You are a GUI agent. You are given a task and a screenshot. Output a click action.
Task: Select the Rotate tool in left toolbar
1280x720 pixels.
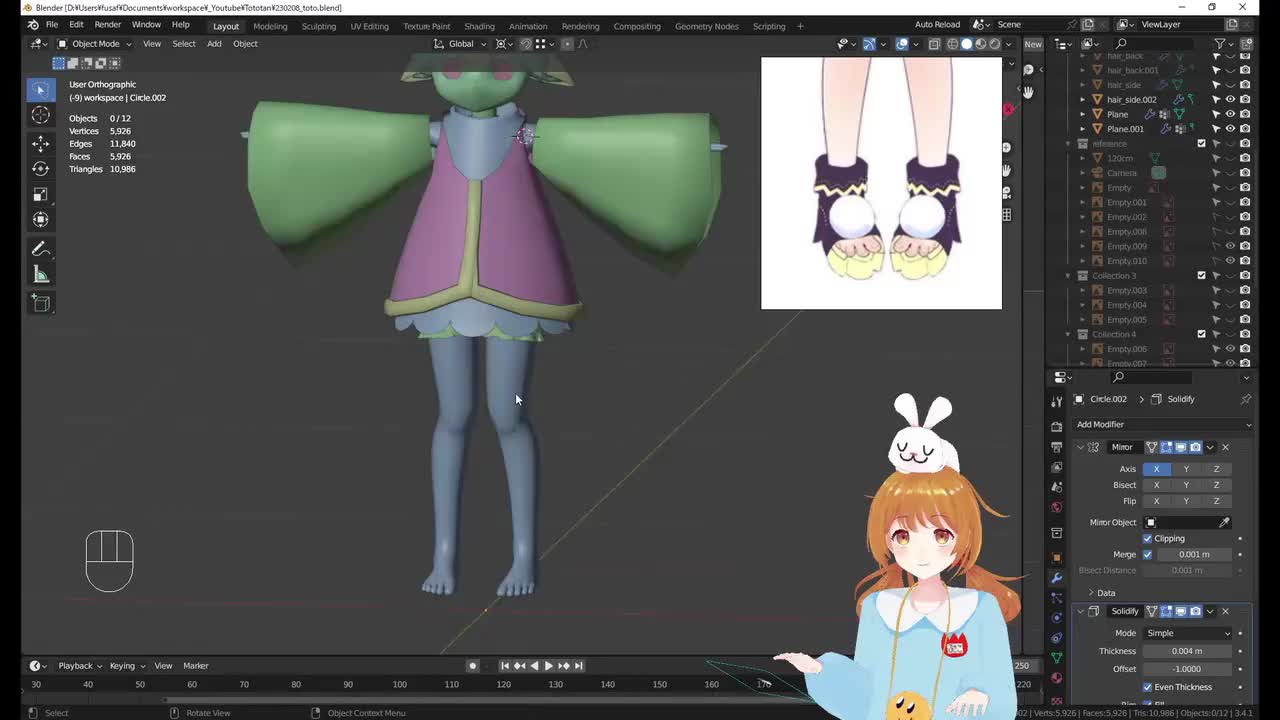[x=40, y=169]
